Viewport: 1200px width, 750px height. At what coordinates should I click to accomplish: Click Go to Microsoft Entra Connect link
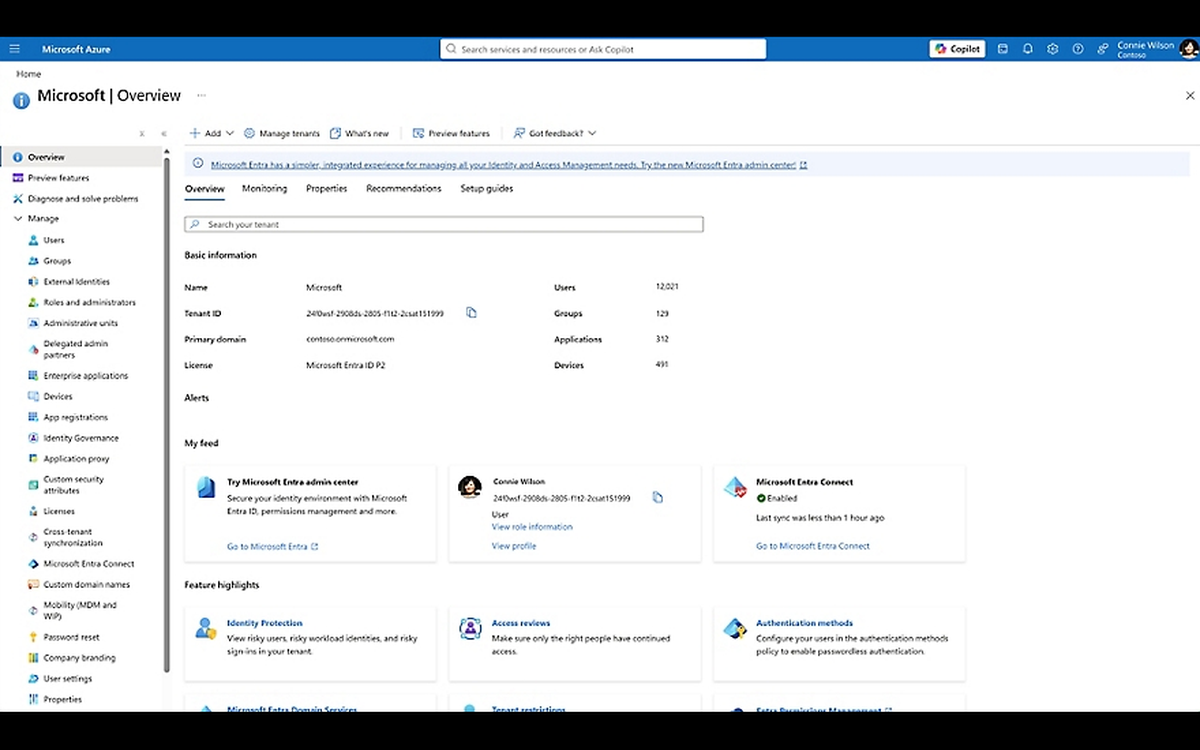coord(813,546)
